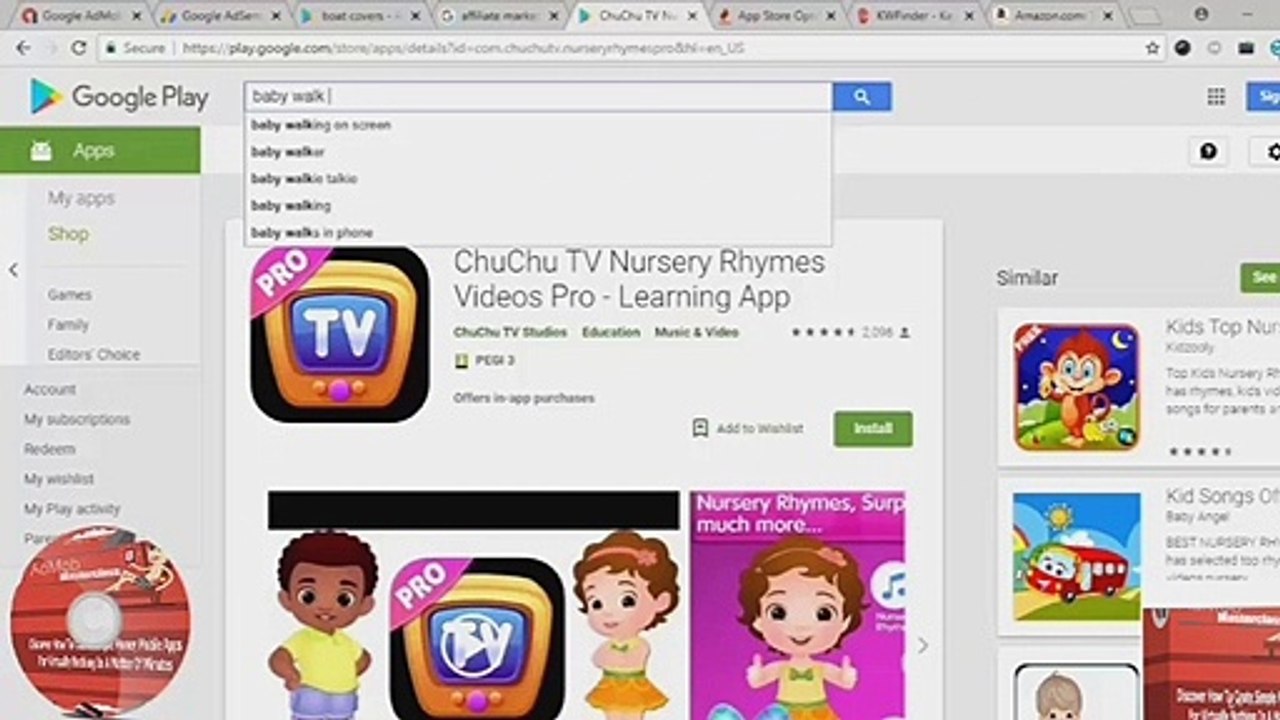Viewport: 1280px width, 720px height.
Task: Close the Google AdMob tab
Action: (x=135, y=16)
